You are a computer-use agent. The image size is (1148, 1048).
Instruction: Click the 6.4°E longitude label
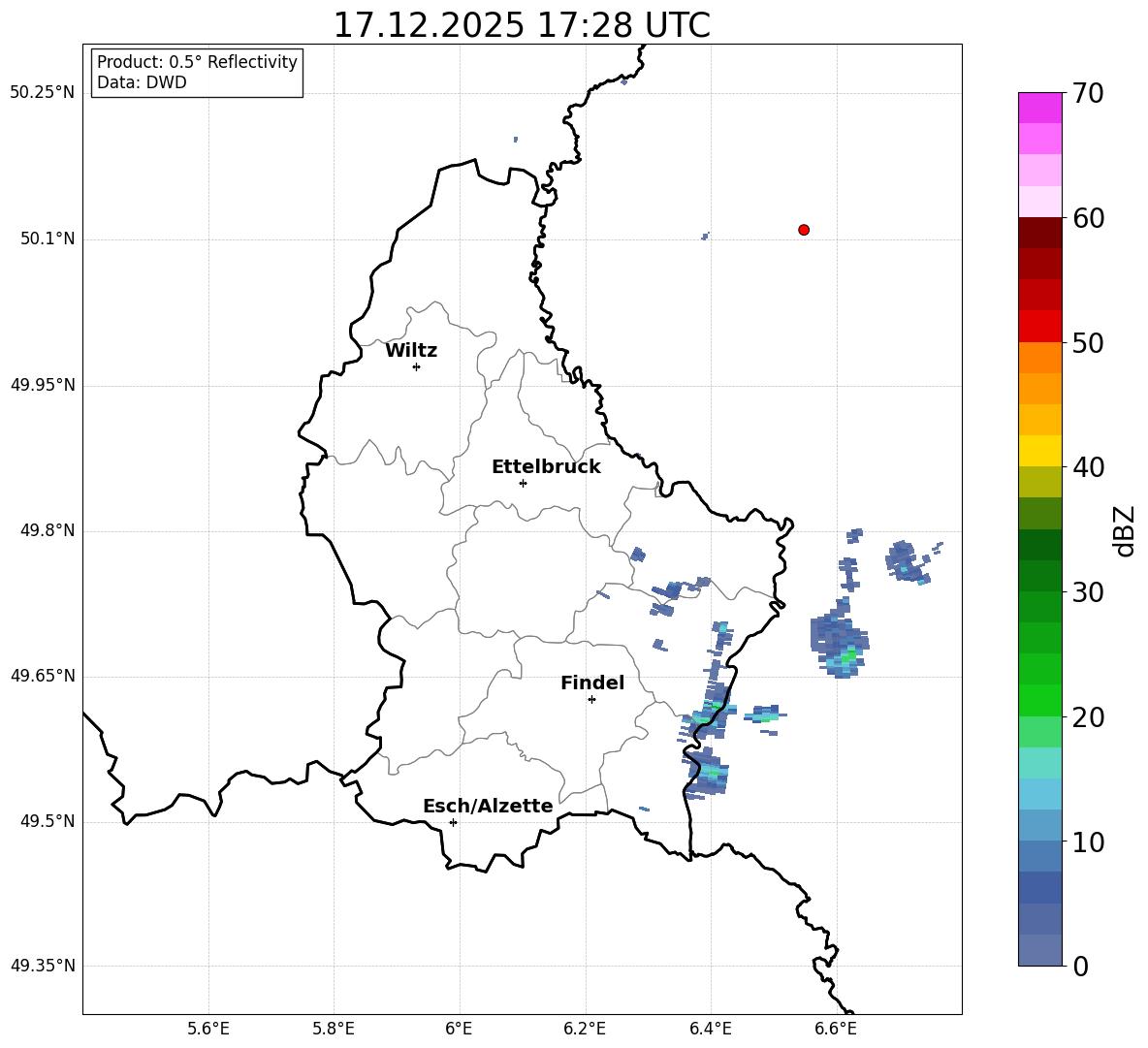[710, 1029]
